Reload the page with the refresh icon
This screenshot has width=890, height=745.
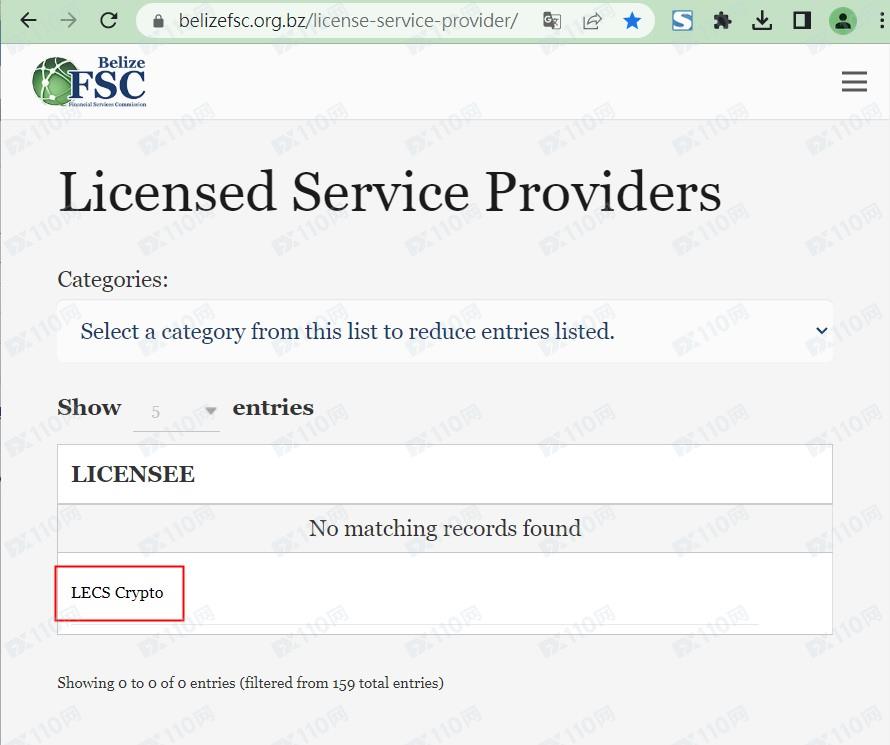tap(108, 21)
